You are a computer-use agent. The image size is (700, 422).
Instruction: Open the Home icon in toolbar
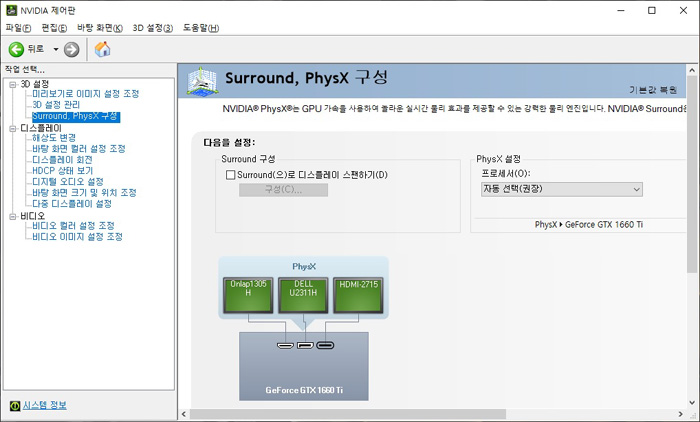[x=102, y=49]
